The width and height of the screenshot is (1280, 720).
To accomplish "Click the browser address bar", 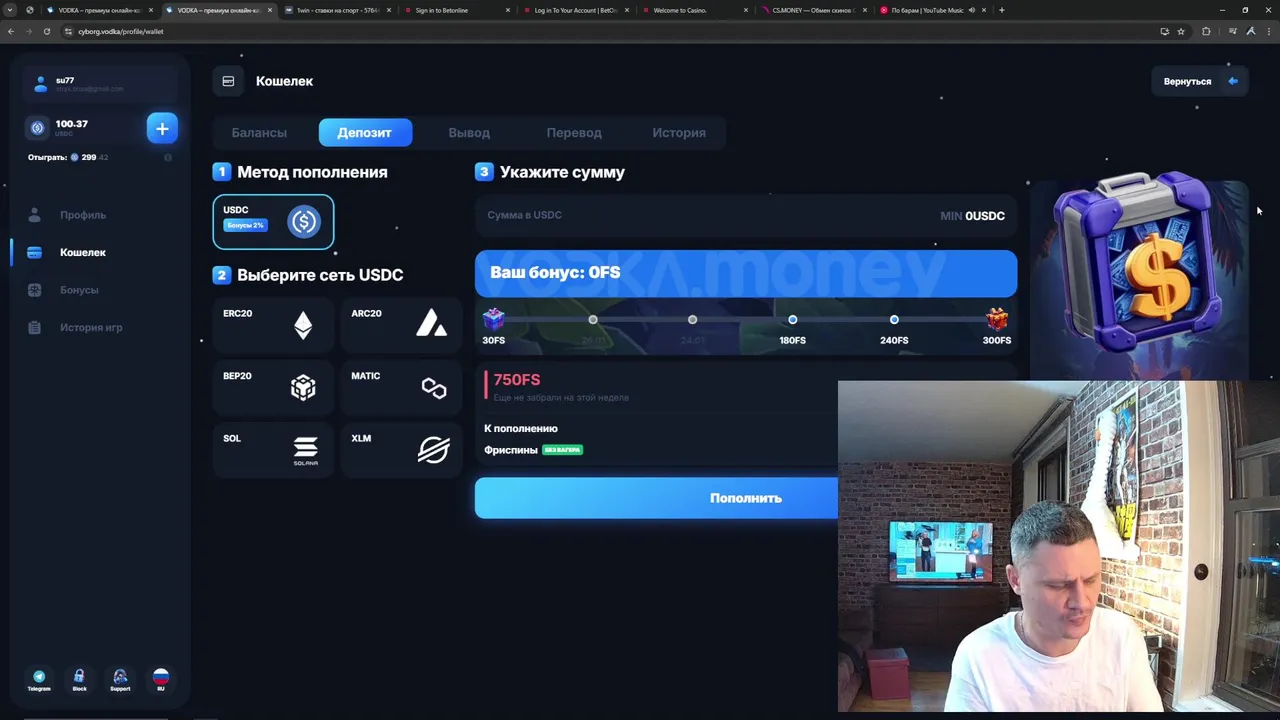I will tap(600, 31).
